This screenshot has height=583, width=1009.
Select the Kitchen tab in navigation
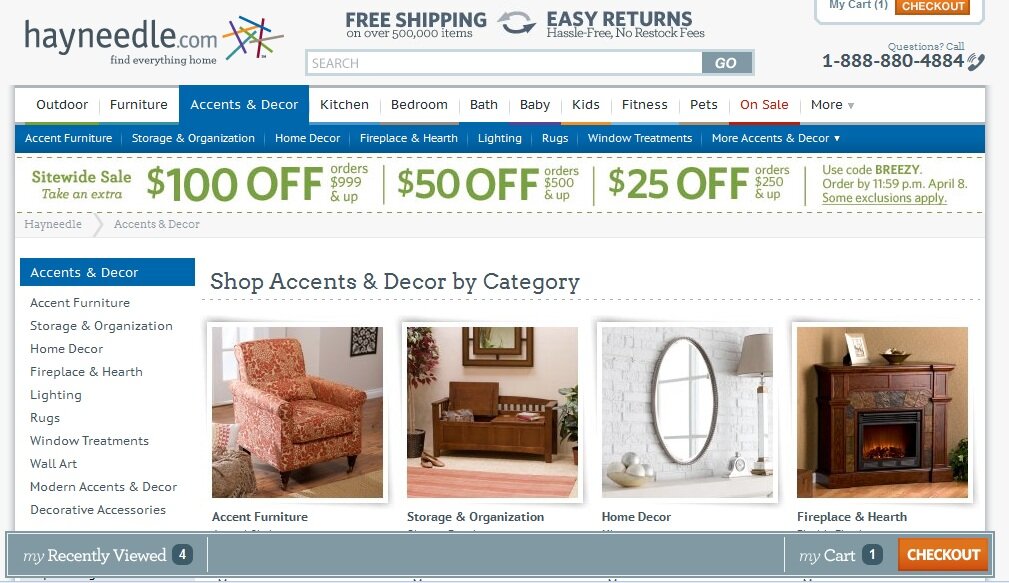click(344, 105)
